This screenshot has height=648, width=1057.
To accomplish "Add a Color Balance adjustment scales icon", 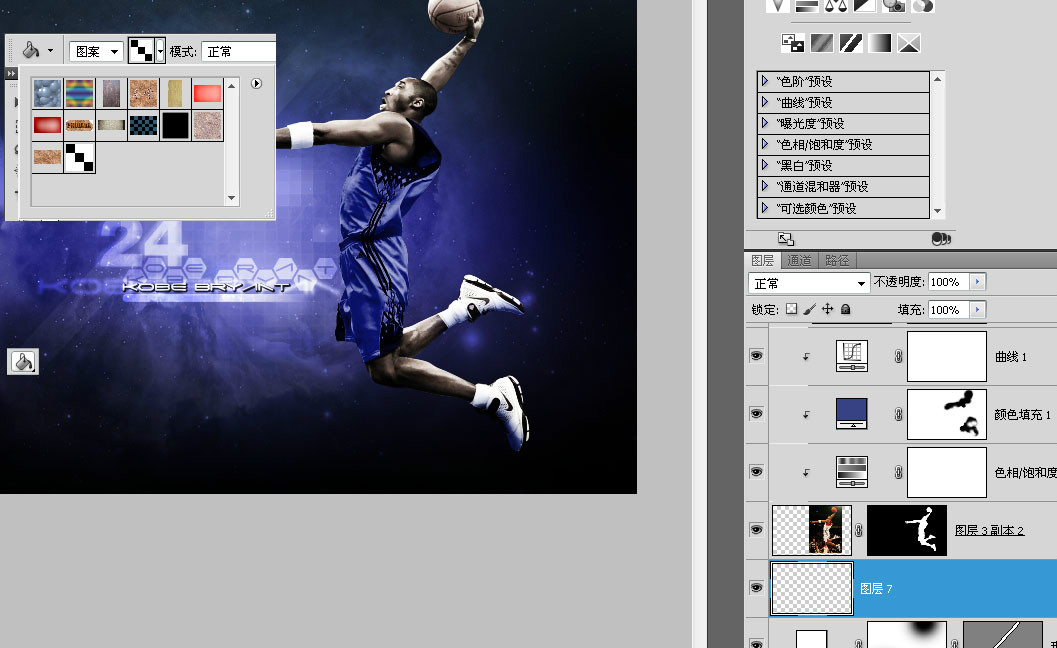I will coord(836,6).
